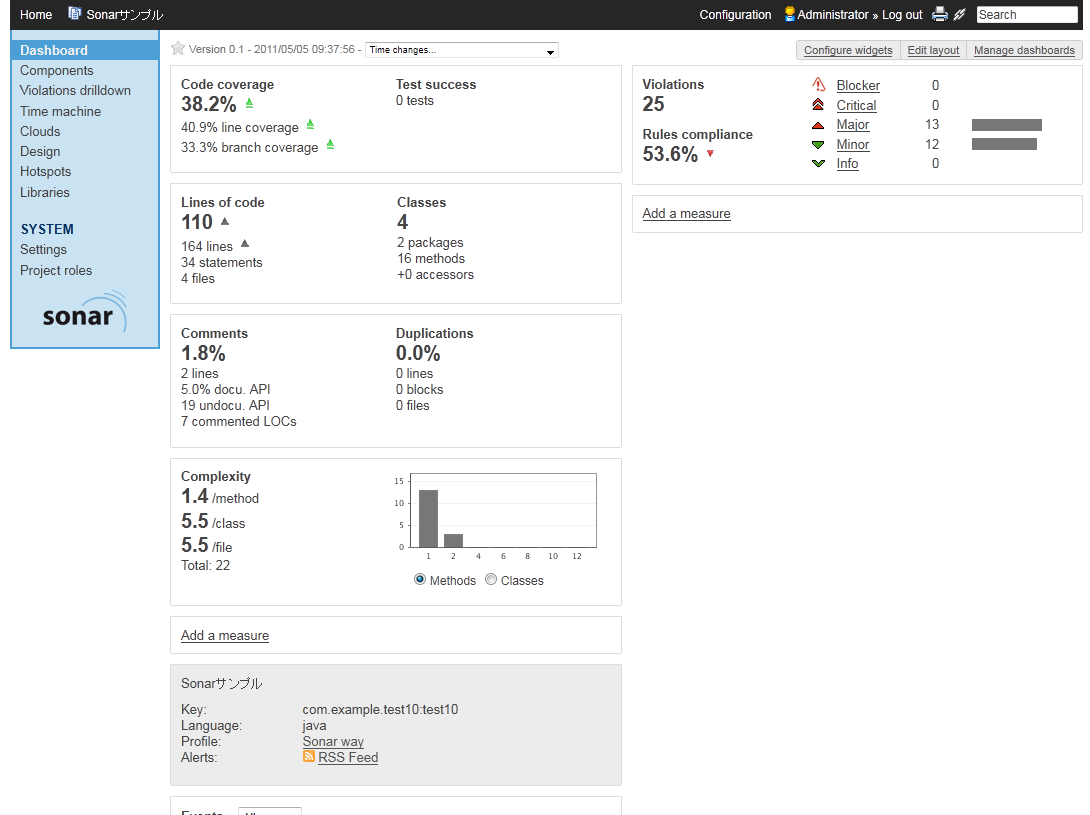Open Configuration in the top bar
The height and width of the screenshot is (815, 1090).
point(735,15)
